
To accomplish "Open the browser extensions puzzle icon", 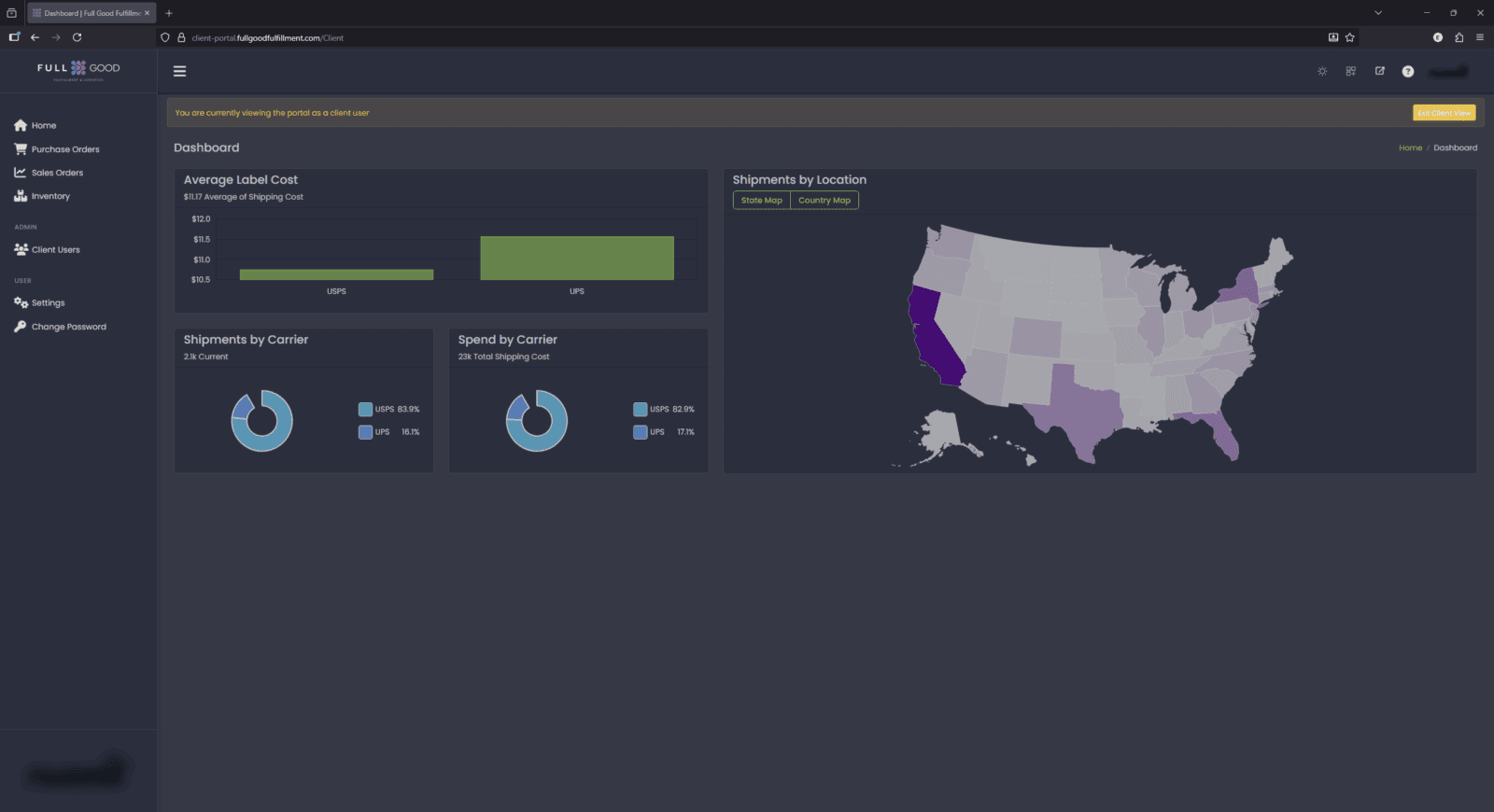I will click(1459, 37).
